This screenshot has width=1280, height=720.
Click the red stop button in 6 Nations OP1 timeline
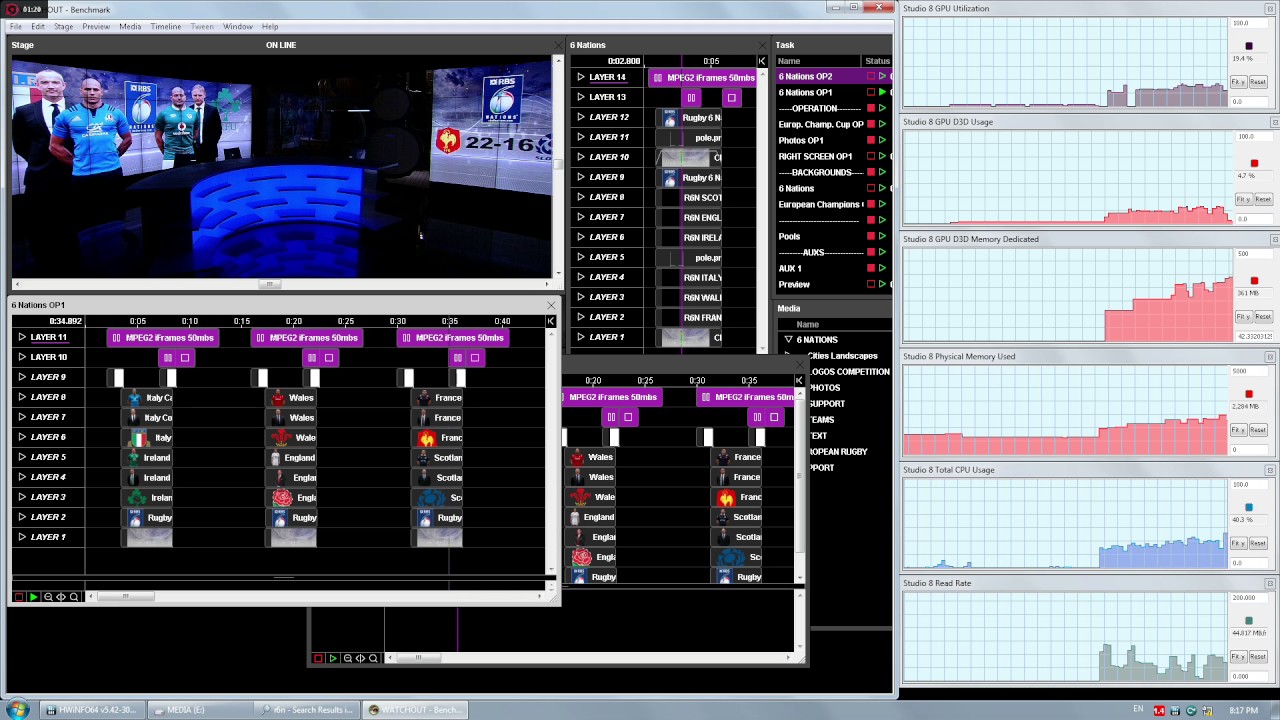19,597
